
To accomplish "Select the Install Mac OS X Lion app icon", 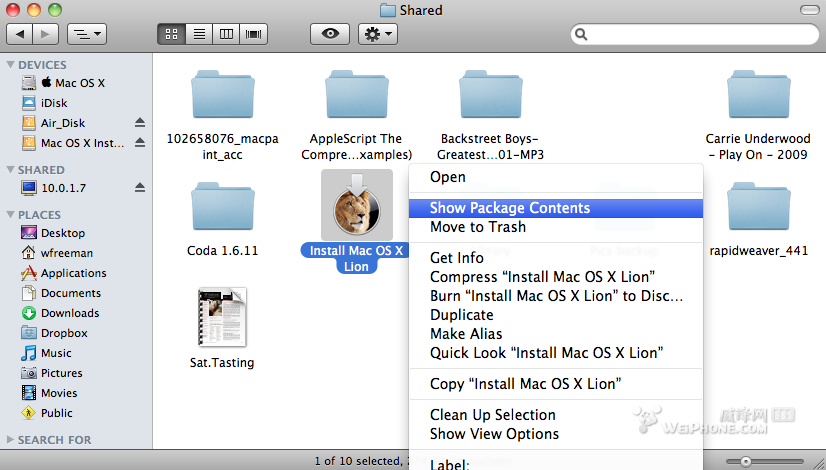I will tap(357, 205).
